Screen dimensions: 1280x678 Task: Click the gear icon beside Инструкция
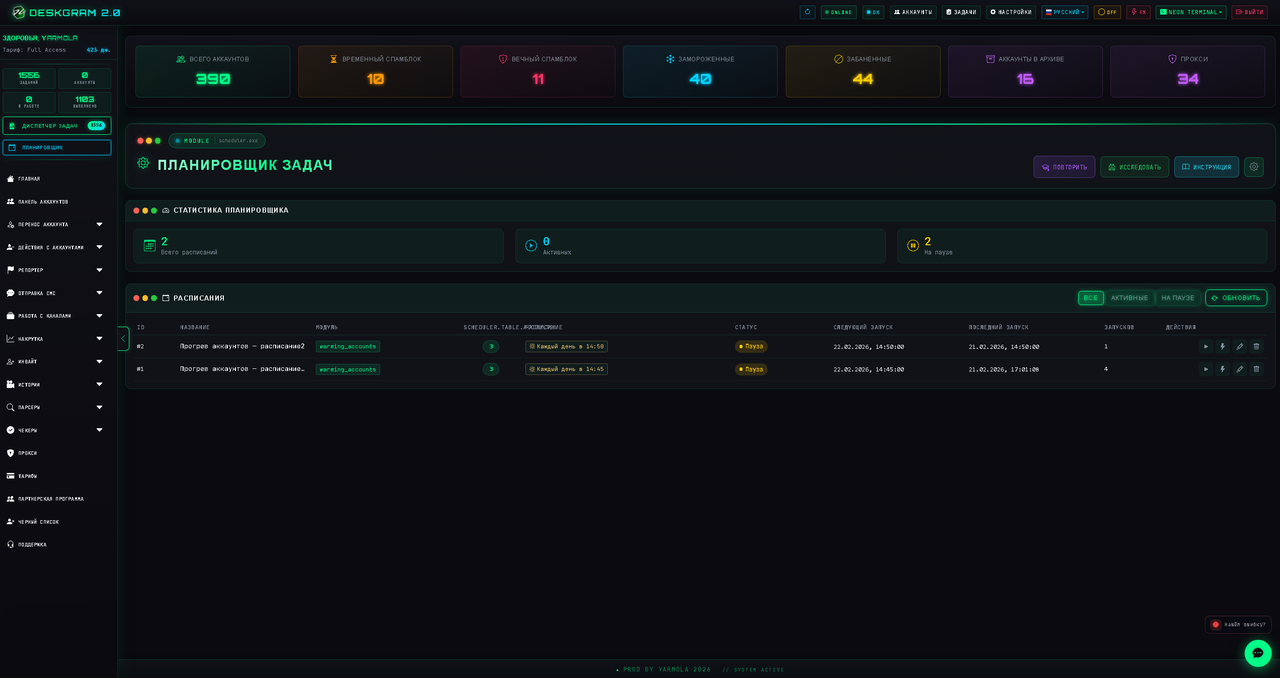click(1253, 167)
